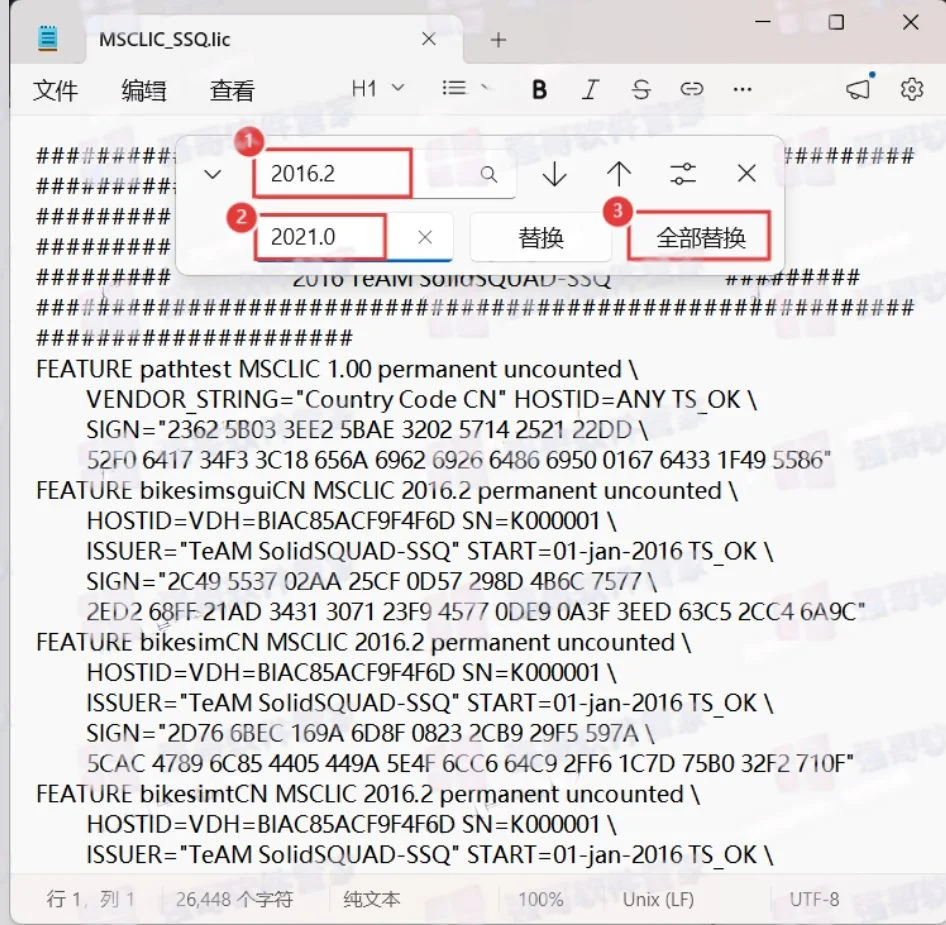Click the UTF-8 encoding indicator
946x925 pixels.
814,899
